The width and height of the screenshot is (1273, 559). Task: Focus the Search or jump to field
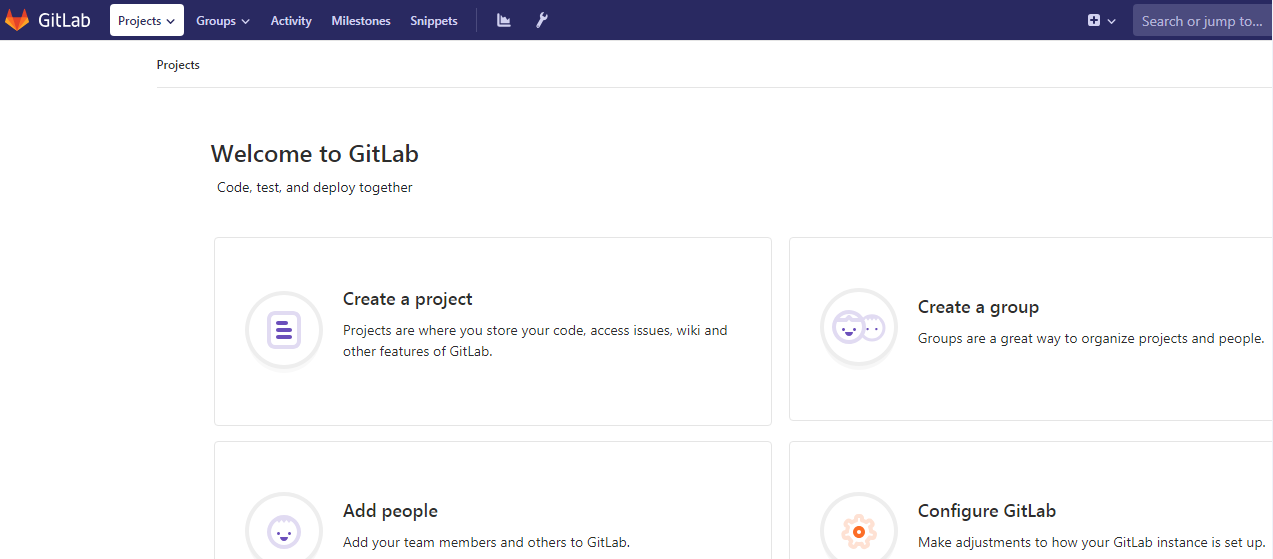tap(1202, 20)
